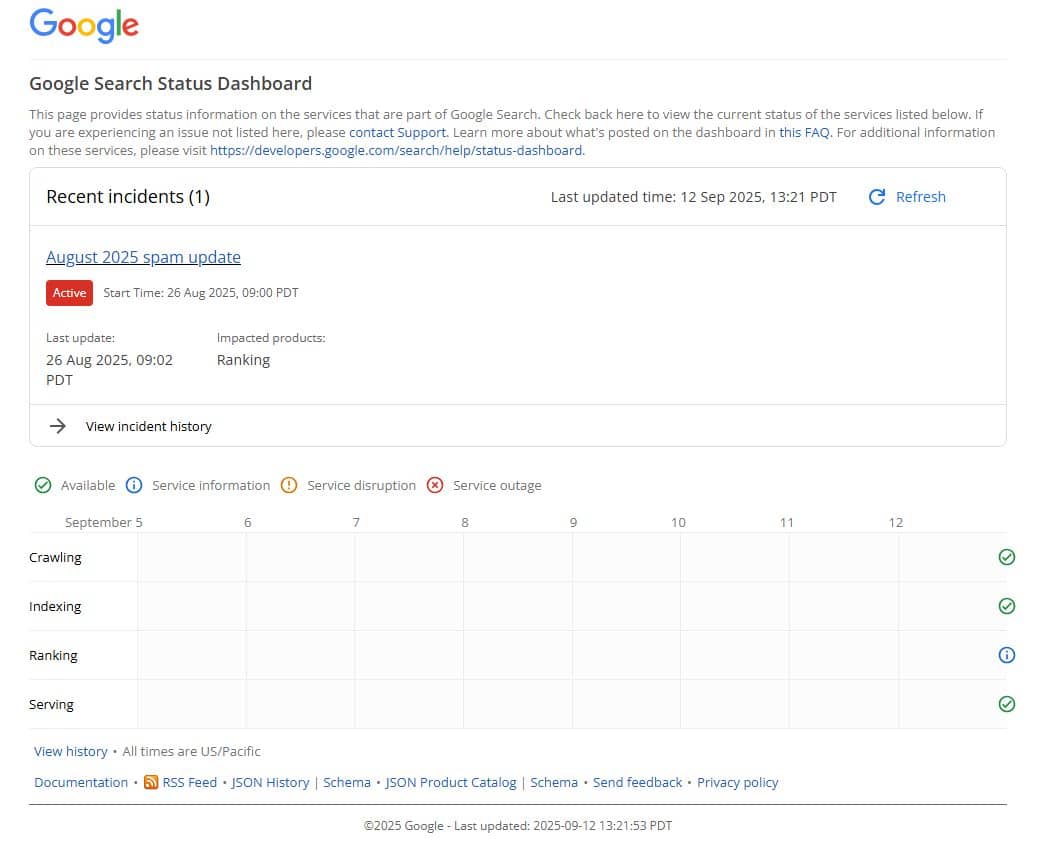The image size is (1044, 845).
Task: Open the JSON History link
Action: point(270,782)
